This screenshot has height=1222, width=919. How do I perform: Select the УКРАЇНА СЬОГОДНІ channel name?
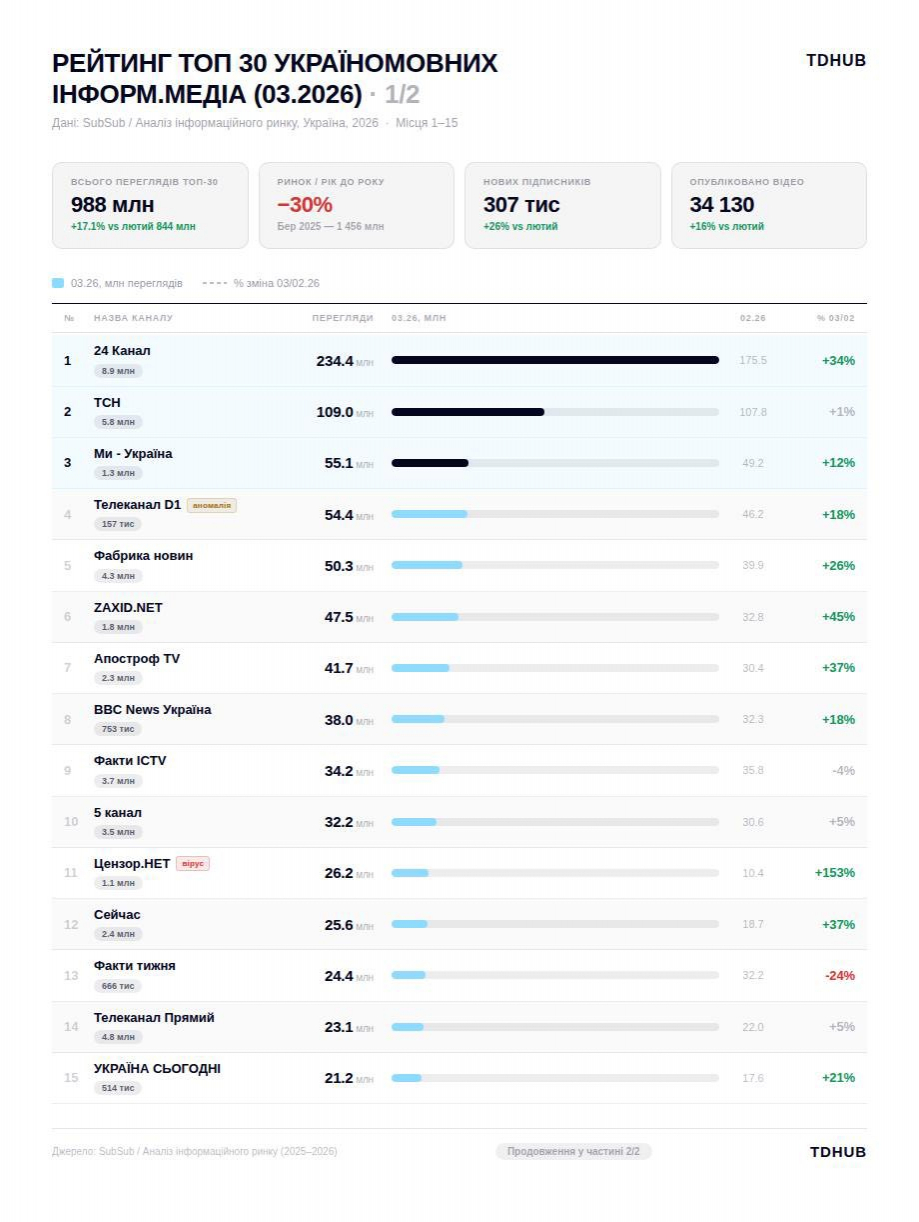pos(157,1069)
